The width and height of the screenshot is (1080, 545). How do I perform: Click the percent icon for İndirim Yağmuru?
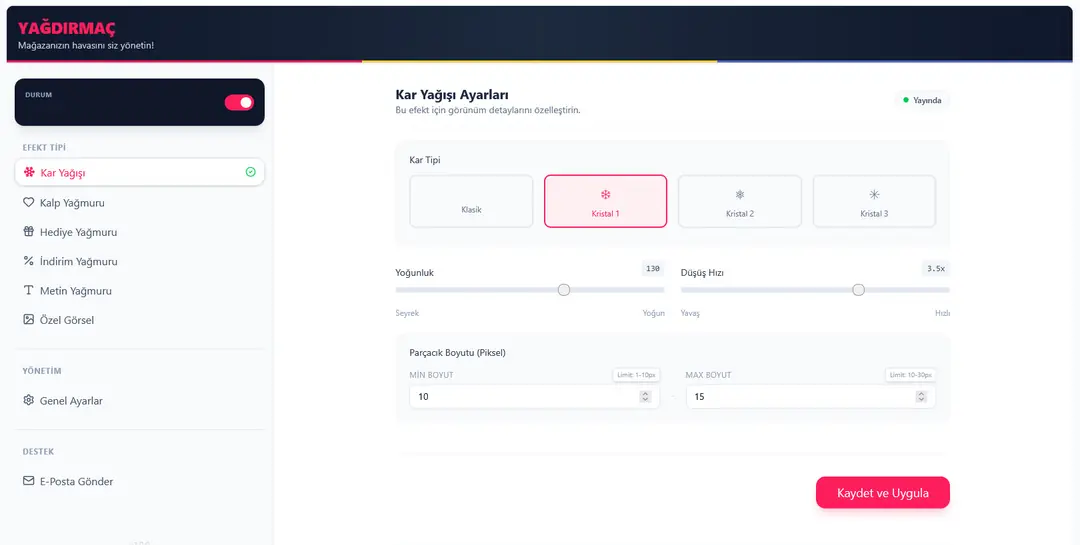coord(29,261)
